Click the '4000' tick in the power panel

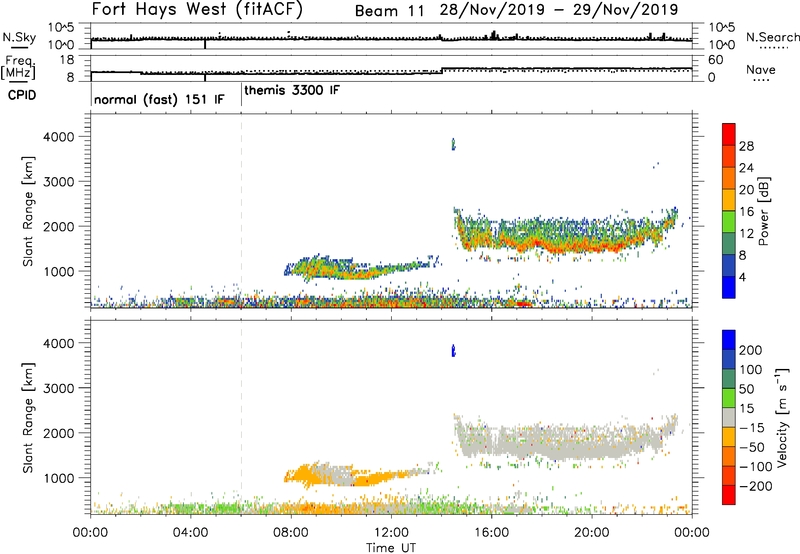pos(59,137)
